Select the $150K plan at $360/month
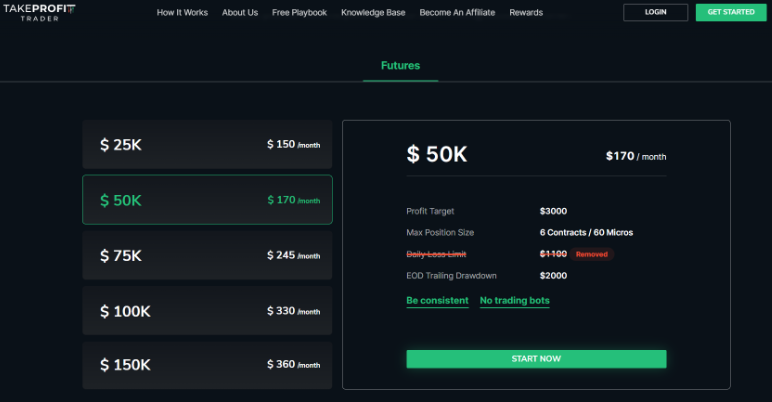This screenshot has height=402, width=772. tap(207, 365)
